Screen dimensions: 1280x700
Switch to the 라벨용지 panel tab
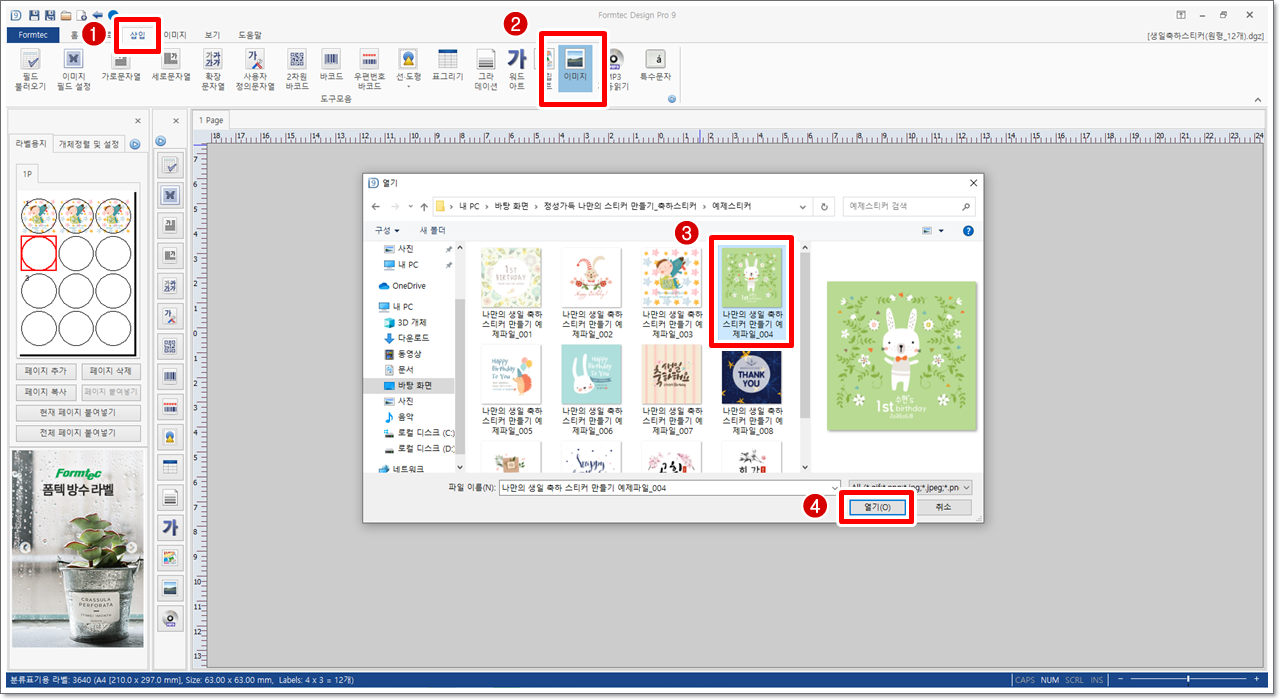[29, 144]
